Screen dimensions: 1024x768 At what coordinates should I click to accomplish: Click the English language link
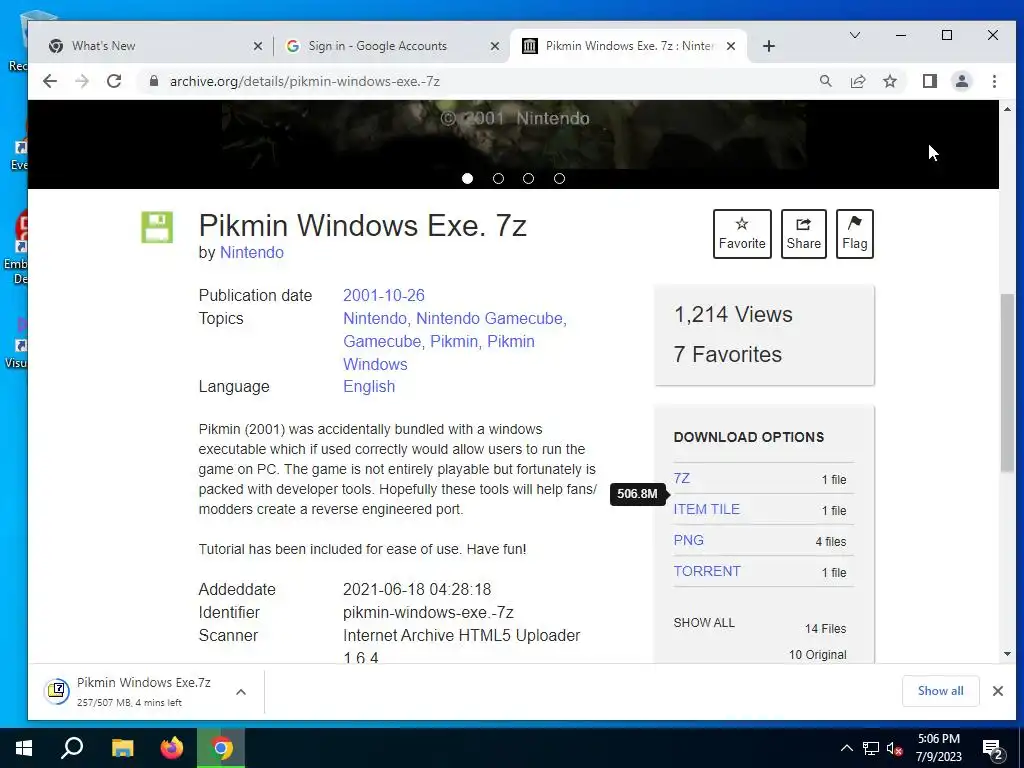click(369, 387)
